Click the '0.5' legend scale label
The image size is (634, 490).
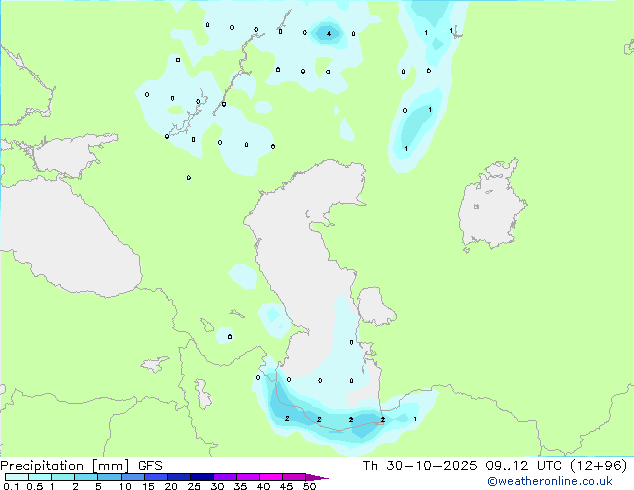tap(35, 486)
